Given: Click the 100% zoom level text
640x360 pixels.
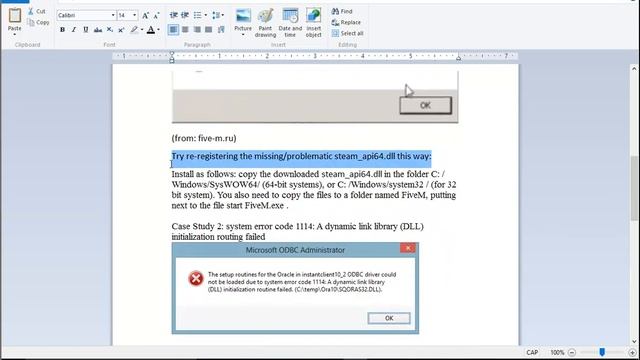Looking at the screenshot, I should (x=557, y=352).
